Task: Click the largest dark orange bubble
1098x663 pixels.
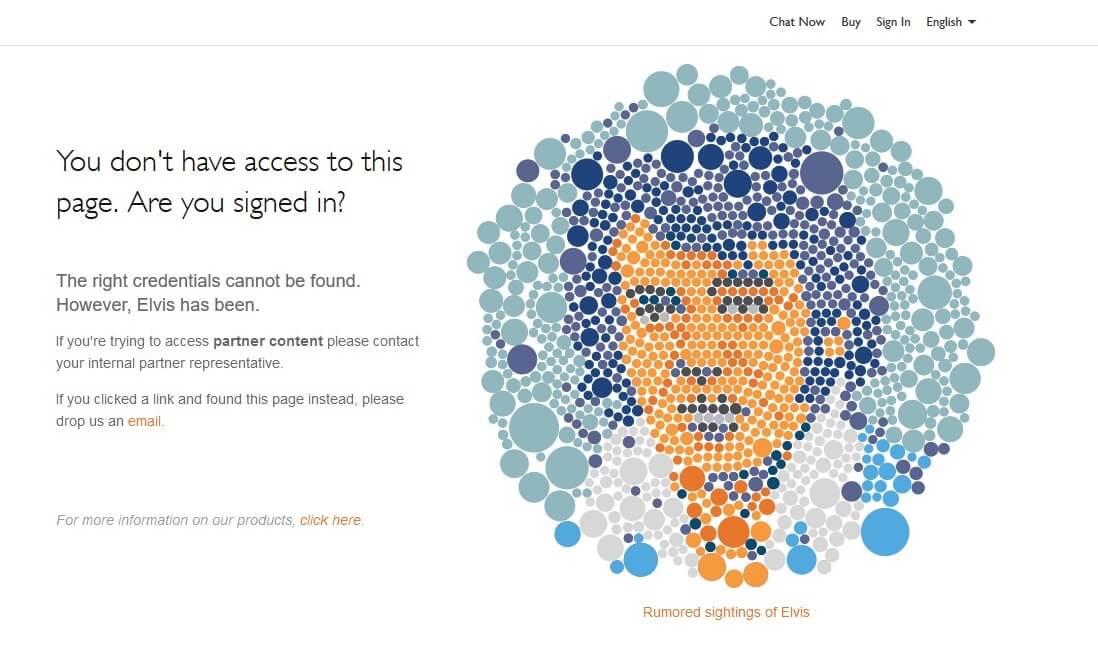Action: pyautogui.click(x=733, y=531)
